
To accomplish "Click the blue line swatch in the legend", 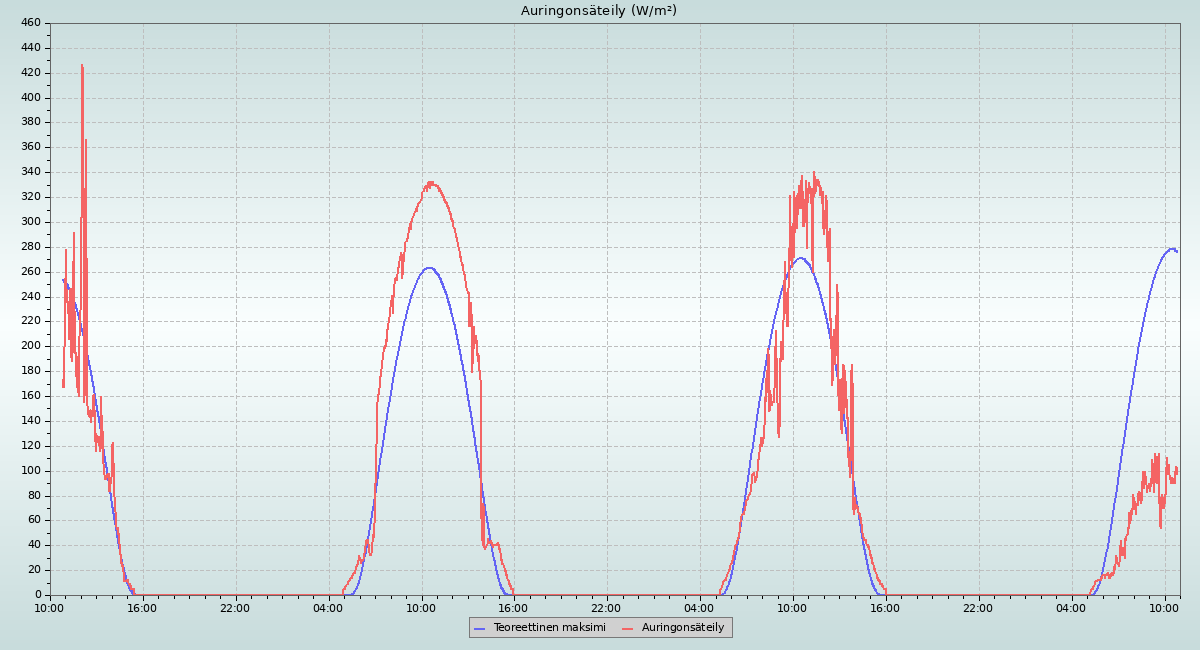I will (481, 628).
